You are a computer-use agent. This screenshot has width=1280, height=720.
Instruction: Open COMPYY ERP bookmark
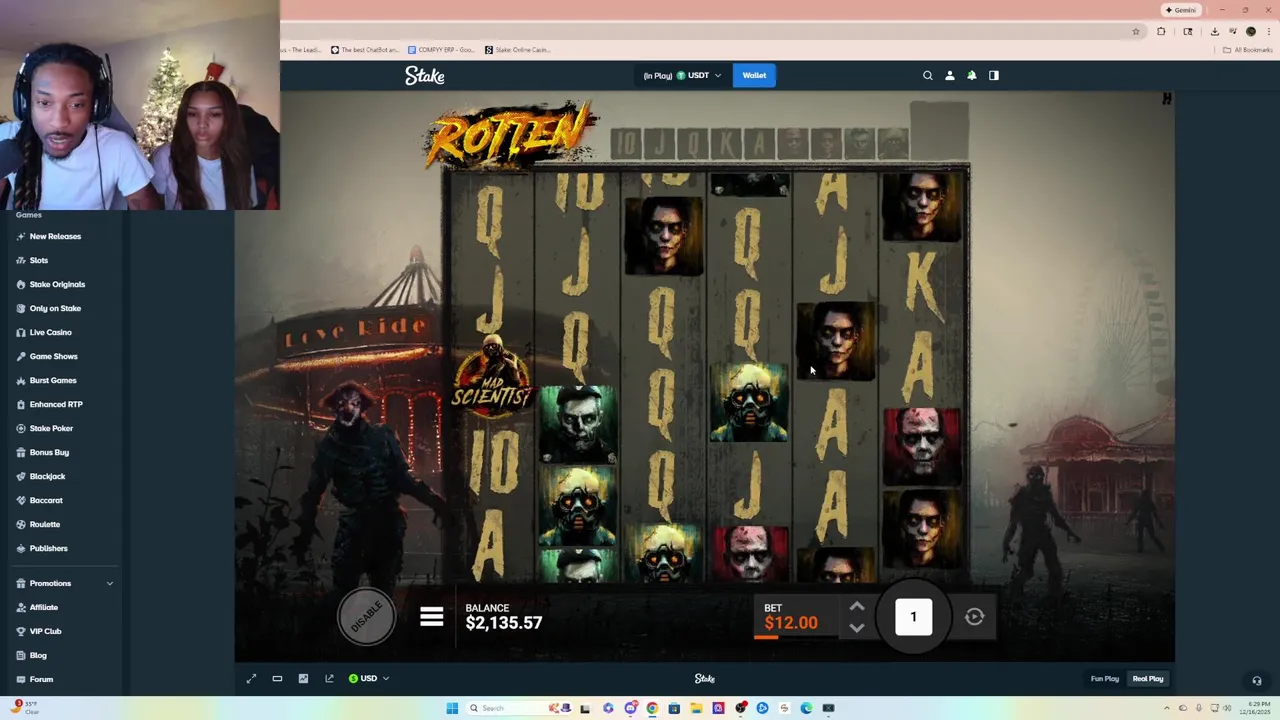pos(441,50)
